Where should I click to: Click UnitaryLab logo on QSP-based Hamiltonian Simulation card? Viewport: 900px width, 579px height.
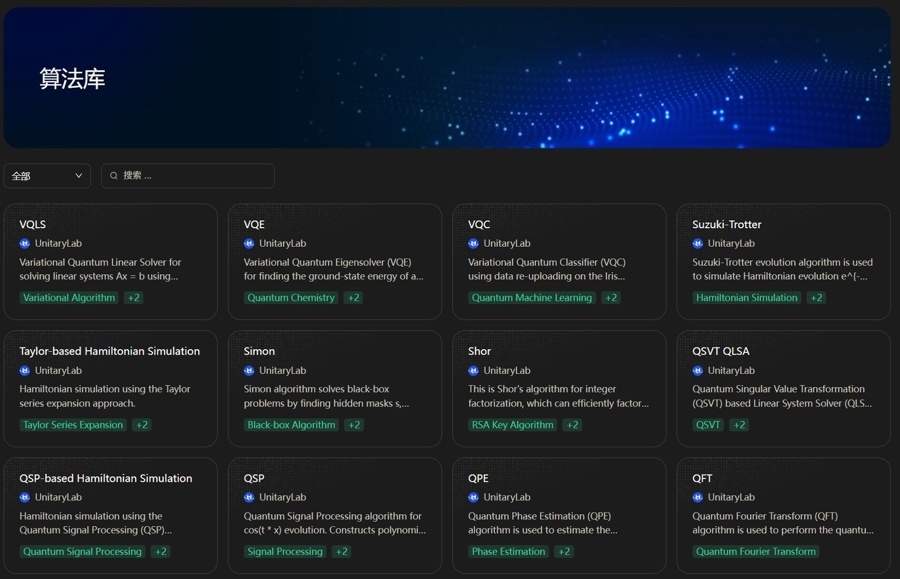pyautogui.click(x=25, y=497)
